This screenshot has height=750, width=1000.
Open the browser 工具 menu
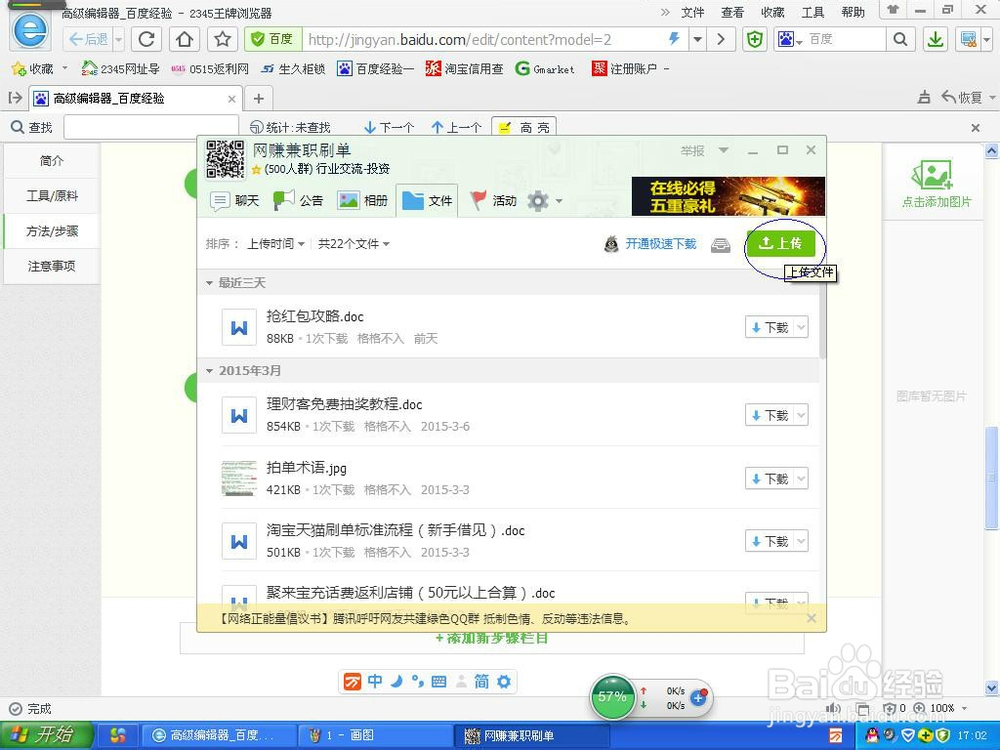point(812,12)
